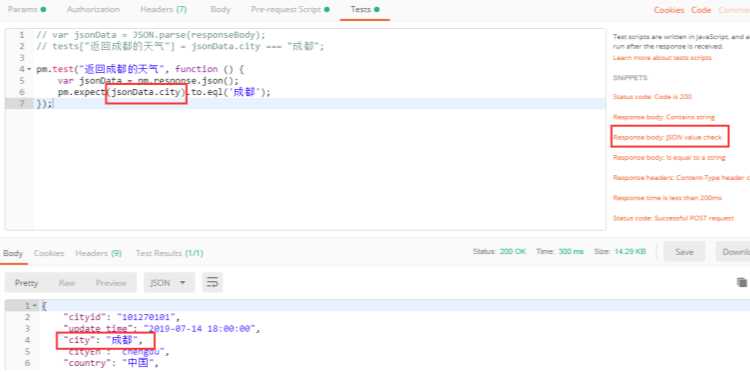Open the response Headers (9) tab
The image size is (750, 372).
click(98, 253)
